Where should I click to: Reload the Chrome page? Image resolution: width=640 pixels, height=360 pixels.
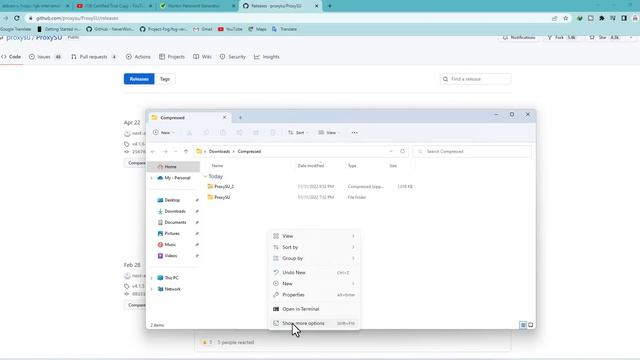click(x=17, y=18)
